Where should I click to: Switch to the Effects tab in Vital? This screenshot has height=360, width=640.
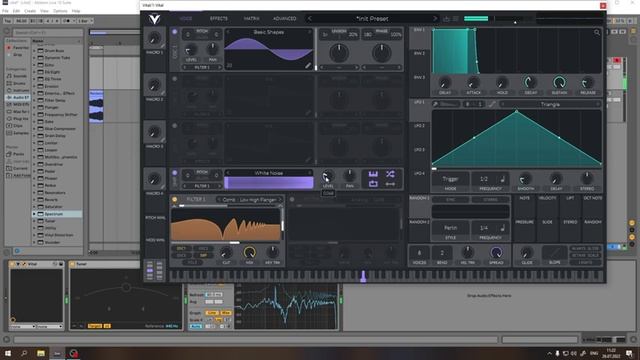coord(219,19)
